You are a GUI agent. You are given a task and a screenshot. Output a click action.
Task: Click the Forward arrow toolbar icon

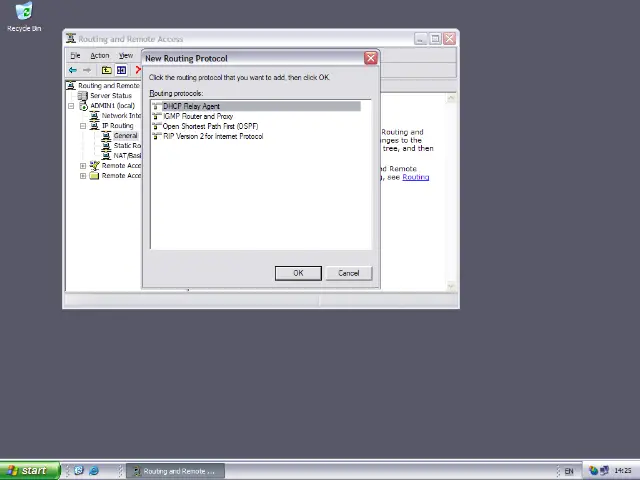coord(87,70)
